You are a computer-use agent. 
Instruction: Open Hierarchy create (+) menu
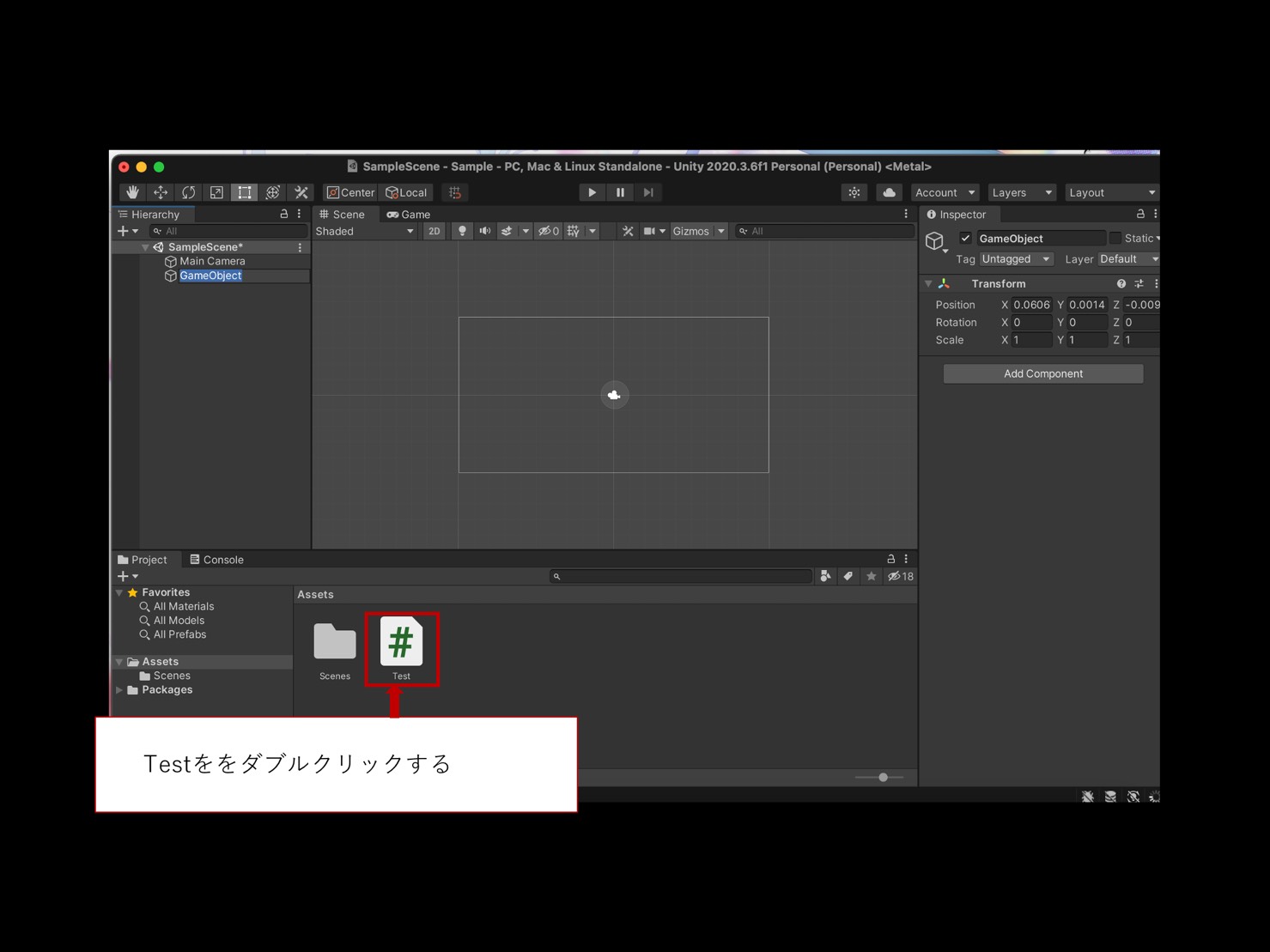pyautogui.click(x=127, y=231)
